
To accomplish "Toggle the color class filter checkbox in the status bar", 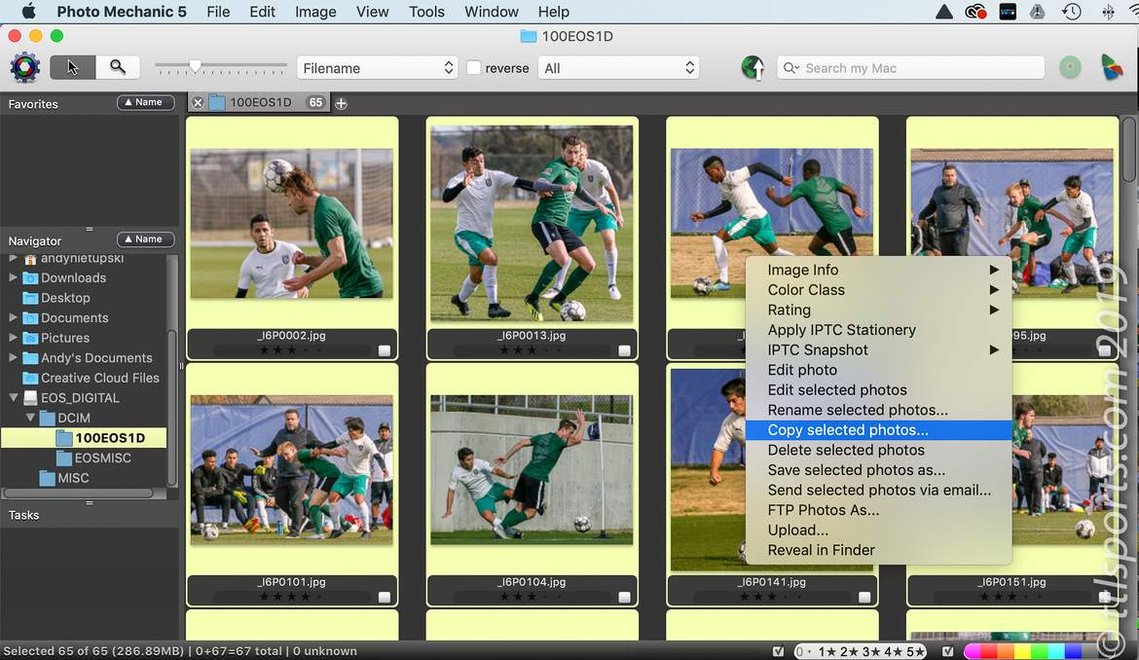I will [x=948, y=651].
